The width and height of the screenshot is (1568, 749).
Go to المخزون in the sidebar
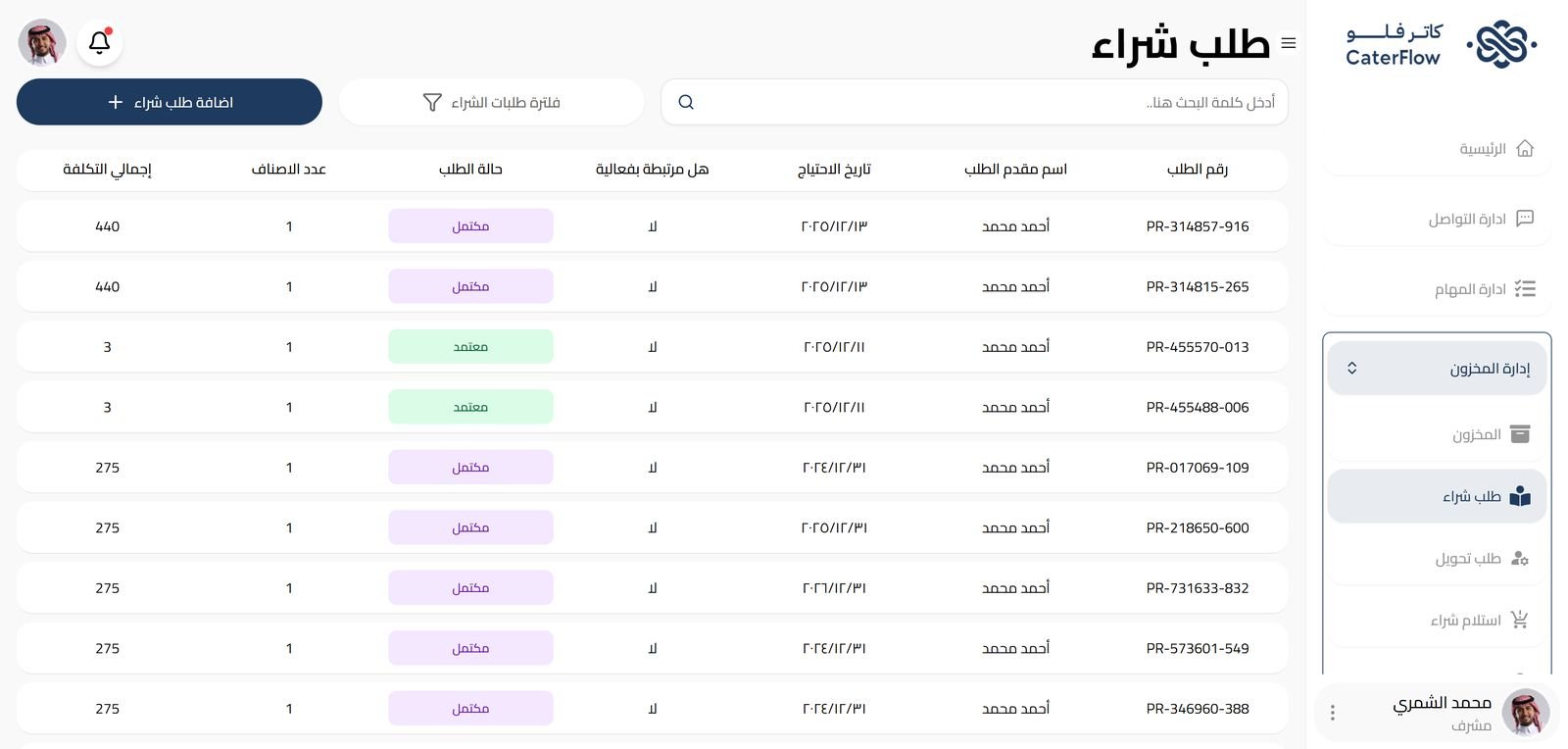tap(1437, 434)
